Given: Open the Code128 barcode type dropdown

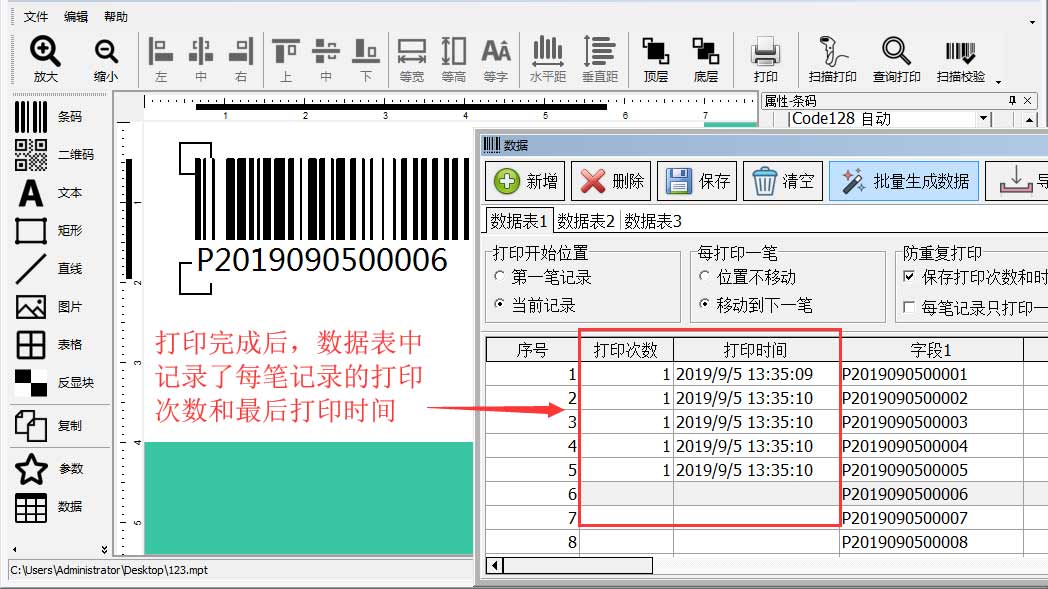Looking at the screenshot, I should [x=983, y=119].
